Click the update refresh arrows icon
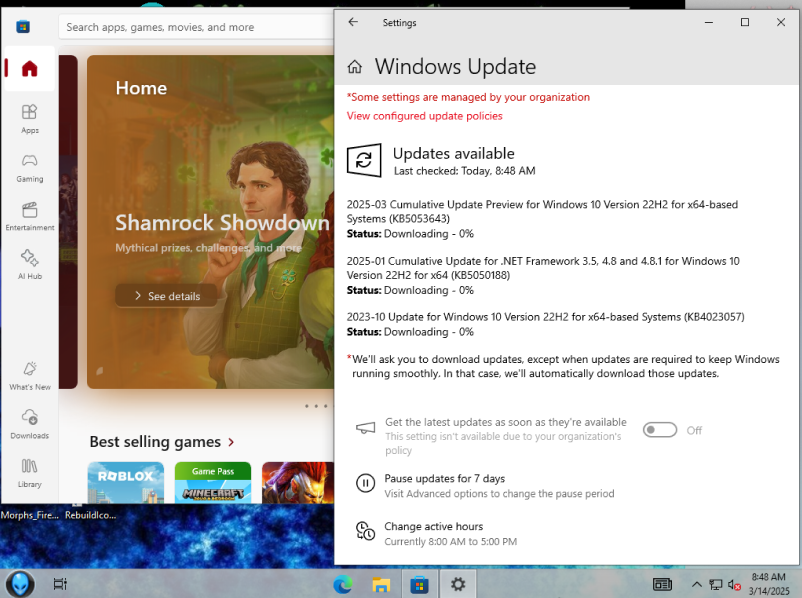 (364, 160)
